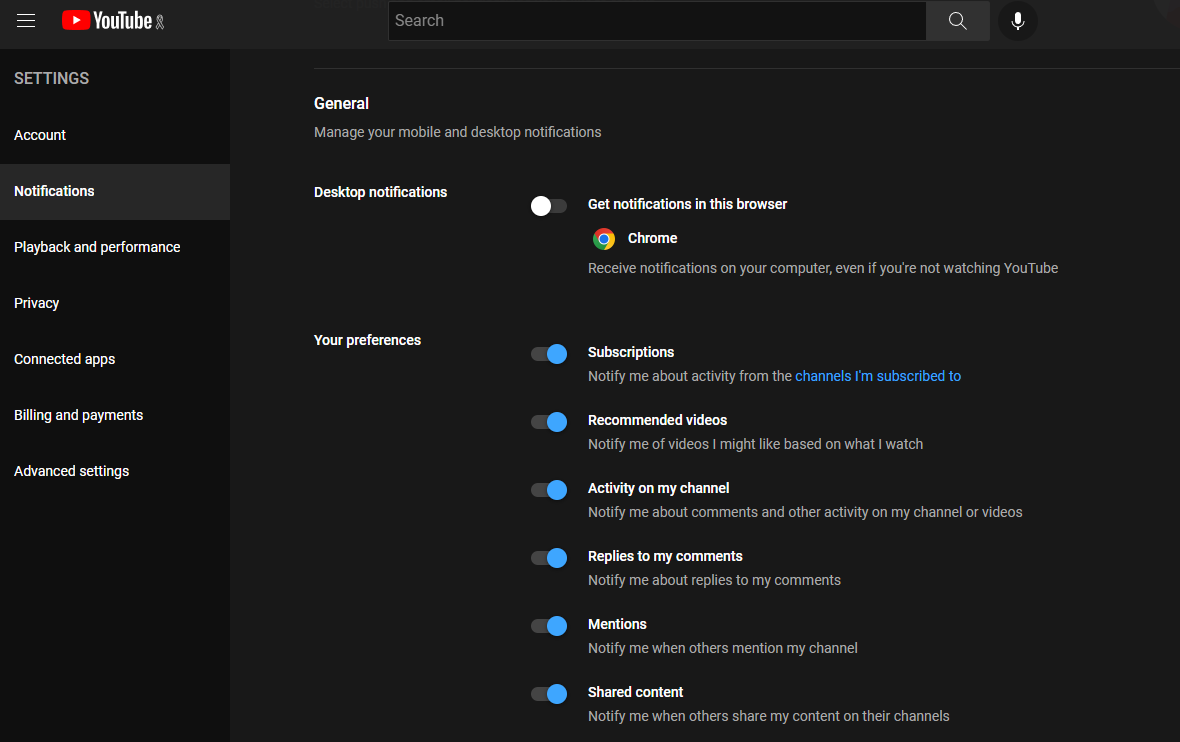Turn off Mentions notifications
This screenshot has width=1180, height=742.
point(549,625)
